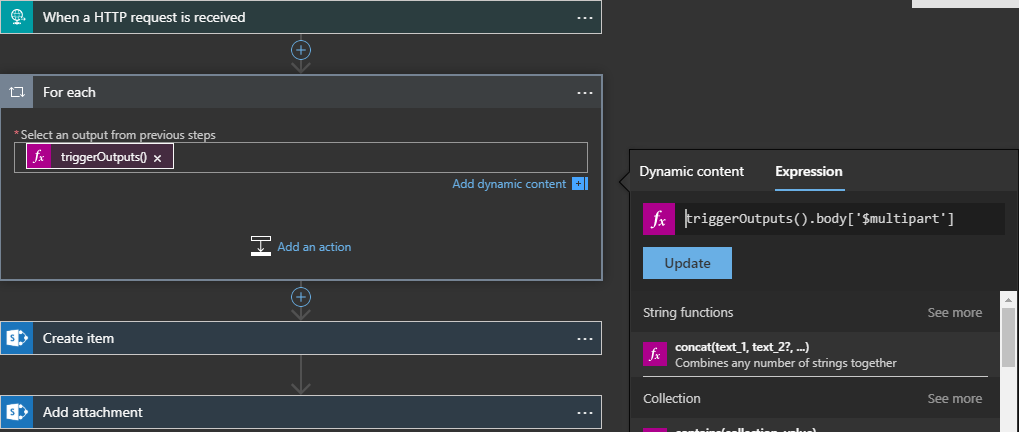The width and height of the screenshot is (1019, 432).
Task: Click the Add an action icon
Action: point(261,246)
